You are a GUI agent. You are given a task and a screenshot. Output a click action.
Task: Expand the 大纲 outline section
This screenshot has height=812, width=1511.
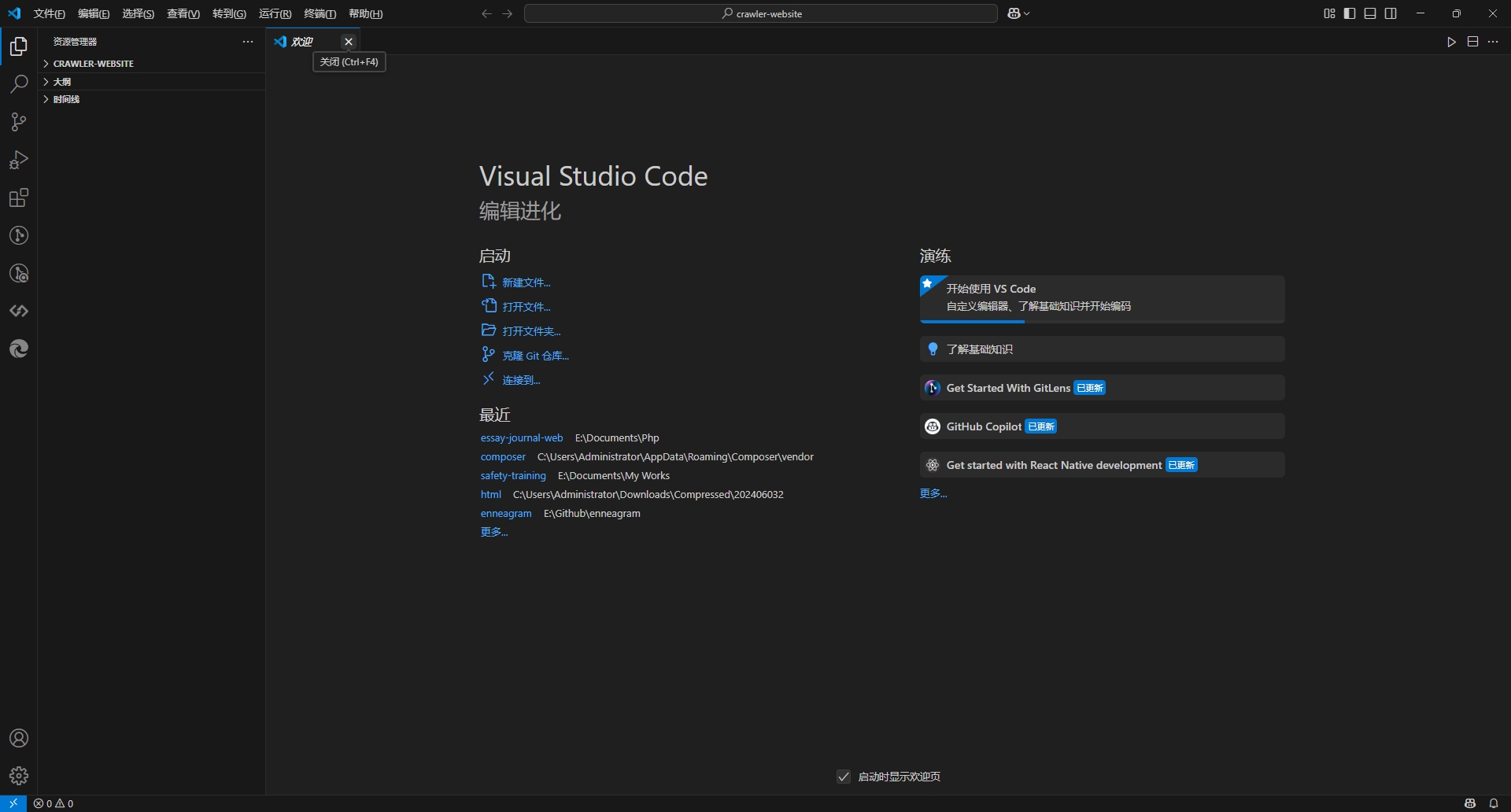pos(151,82)
